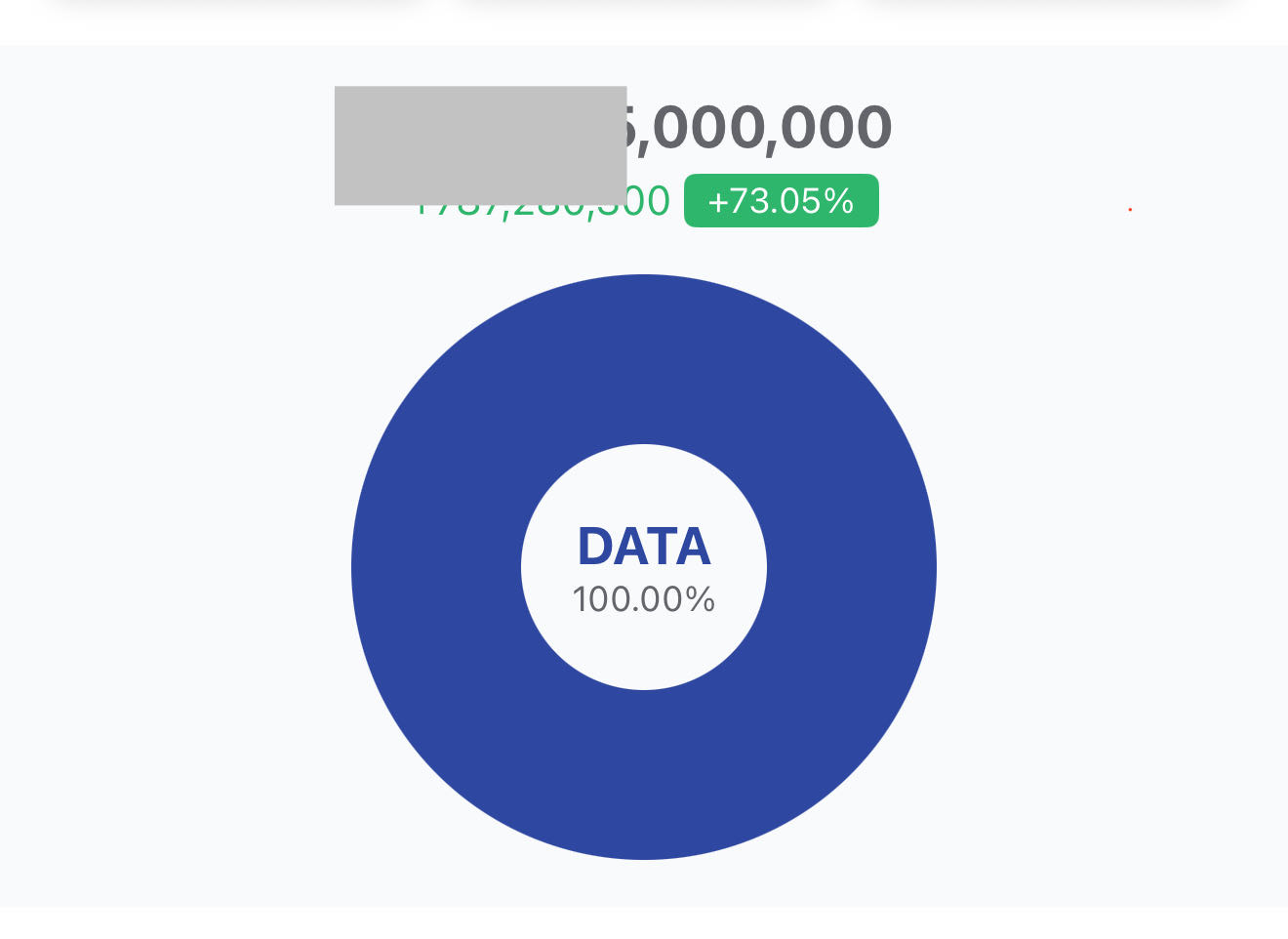The width and height of the screenshot is (1288, 939).
Task: Open the last summary card at top
Action: tap(1050, 6)
